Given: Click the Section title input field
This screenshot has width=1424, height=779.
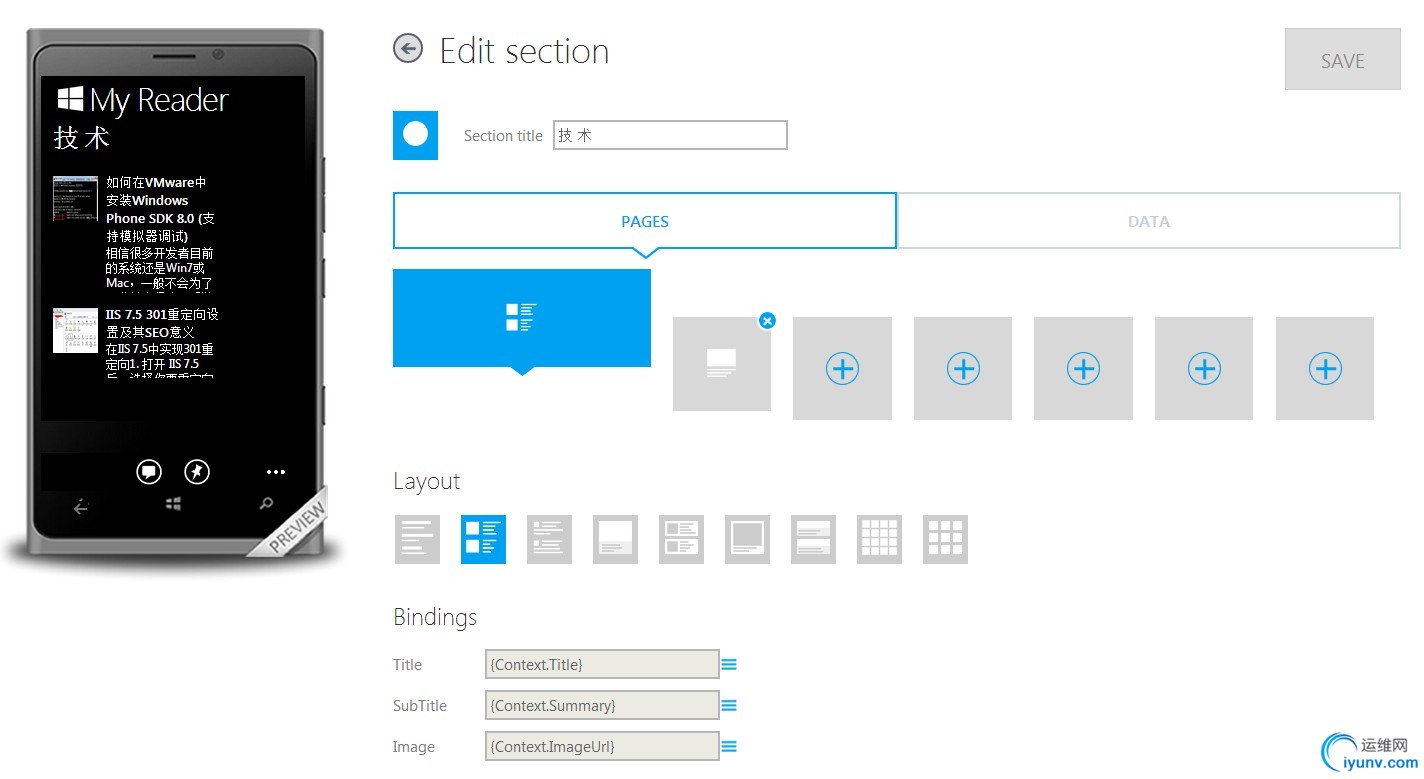Looking at the screenshot, I should [670, 135].
